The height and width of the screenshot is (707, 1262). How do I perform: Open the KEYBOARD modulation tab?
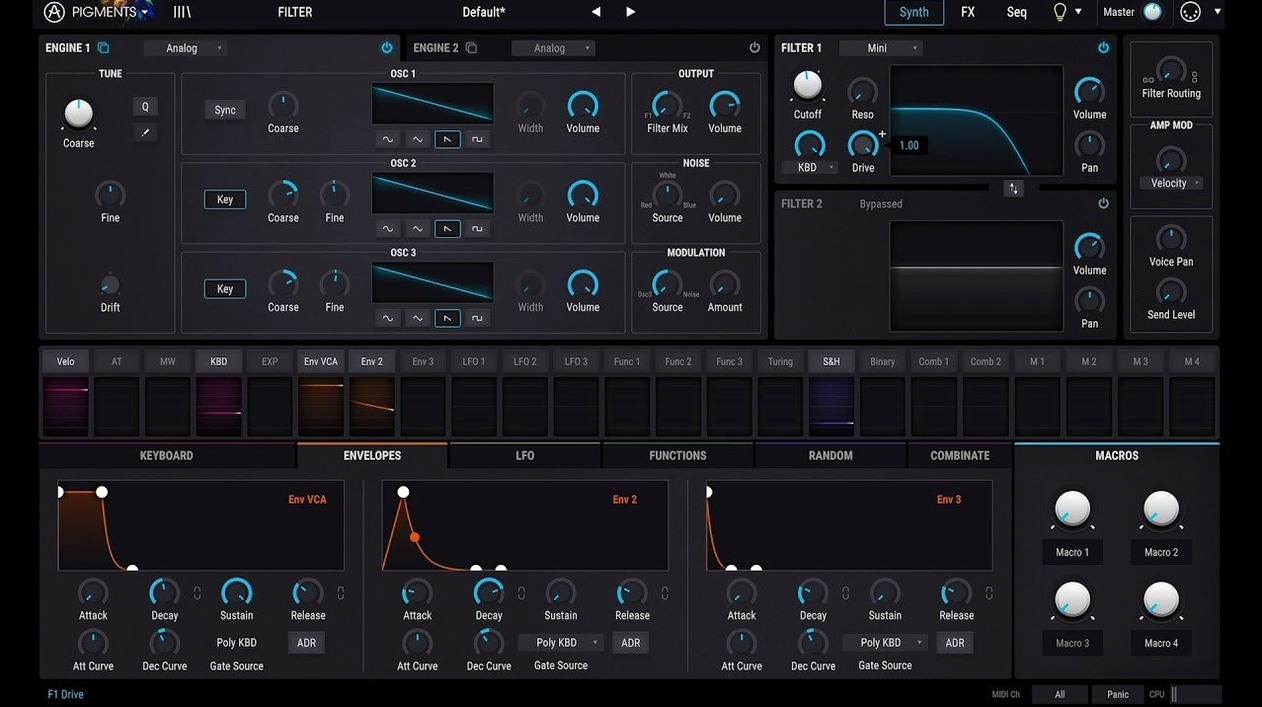167,456
